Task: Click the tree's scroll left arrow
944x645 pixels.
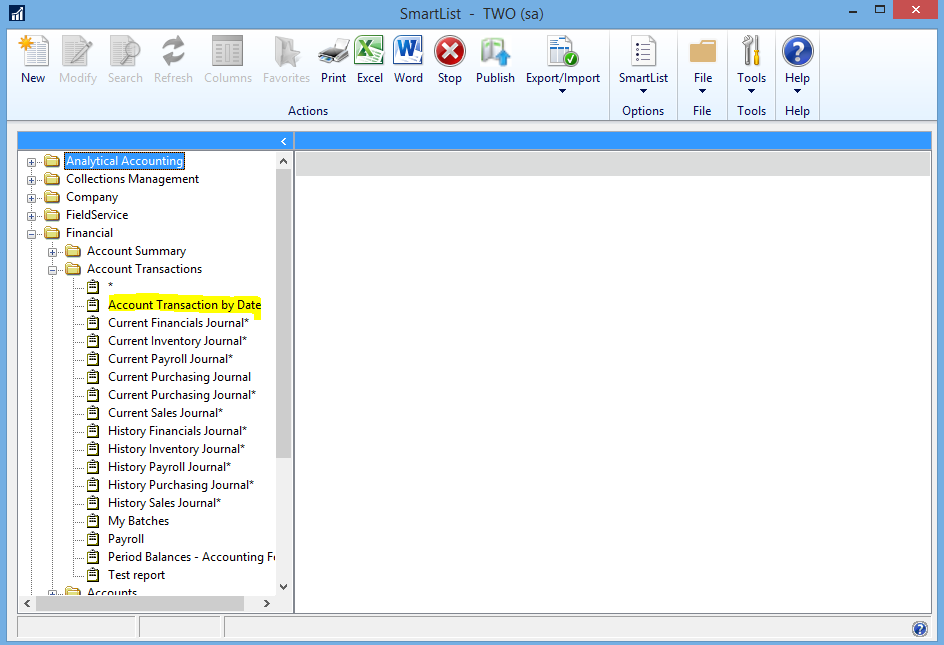Action: (x=27, y=603)
